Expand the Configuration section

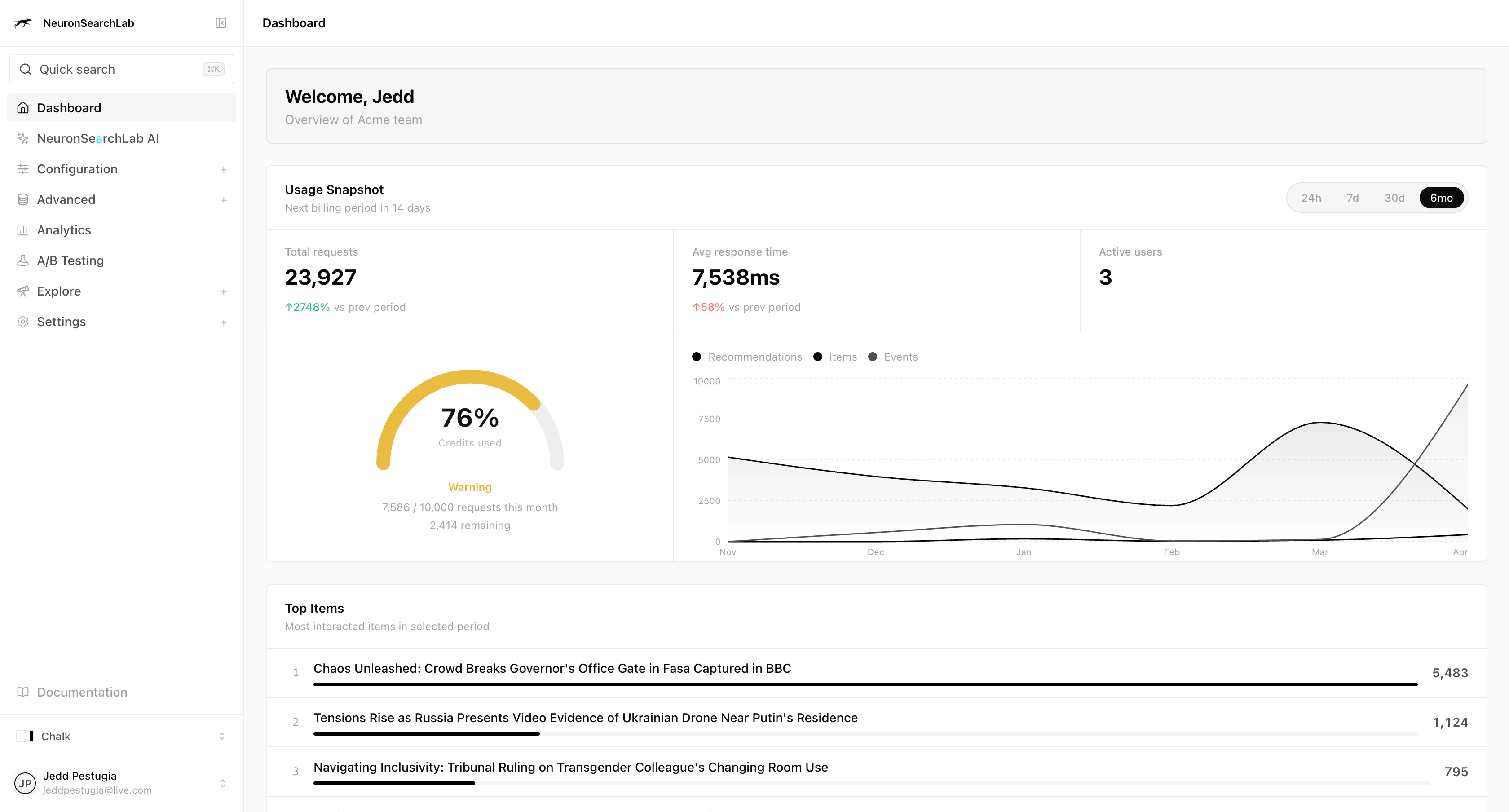pyautogui.click(x=224, y=169)
